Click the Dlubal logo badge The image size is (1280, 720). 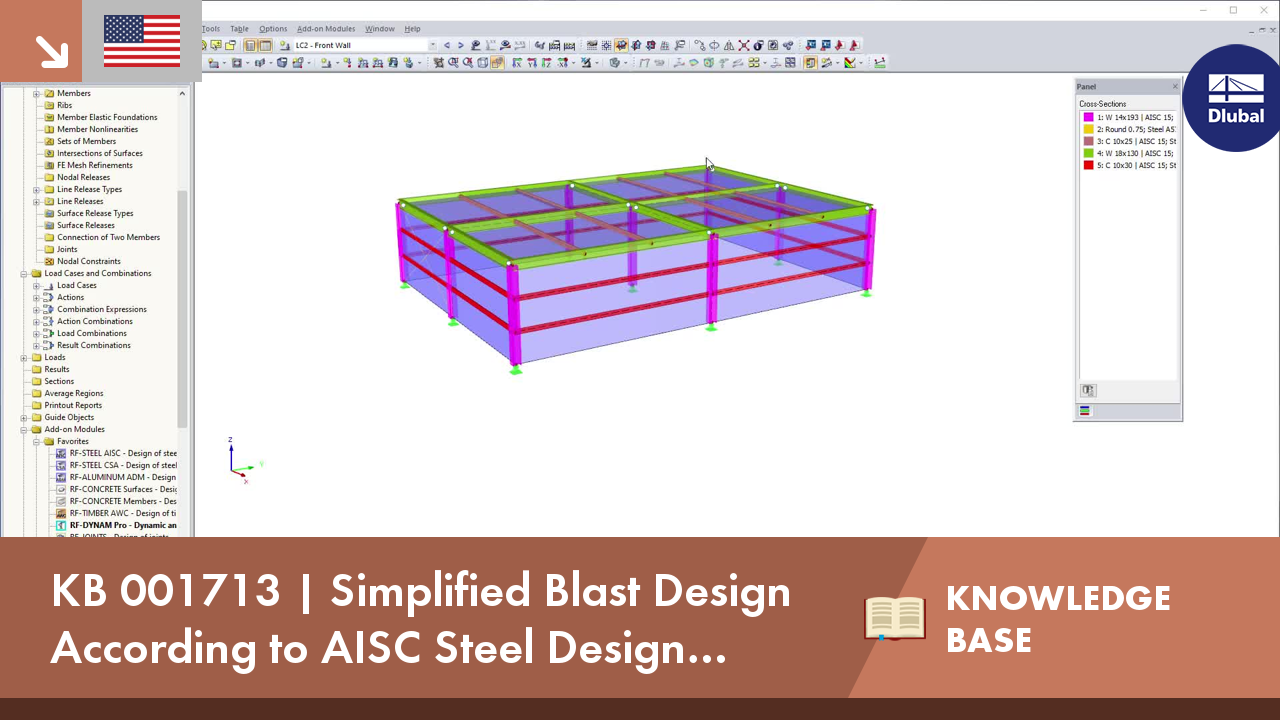[1236, 98]
